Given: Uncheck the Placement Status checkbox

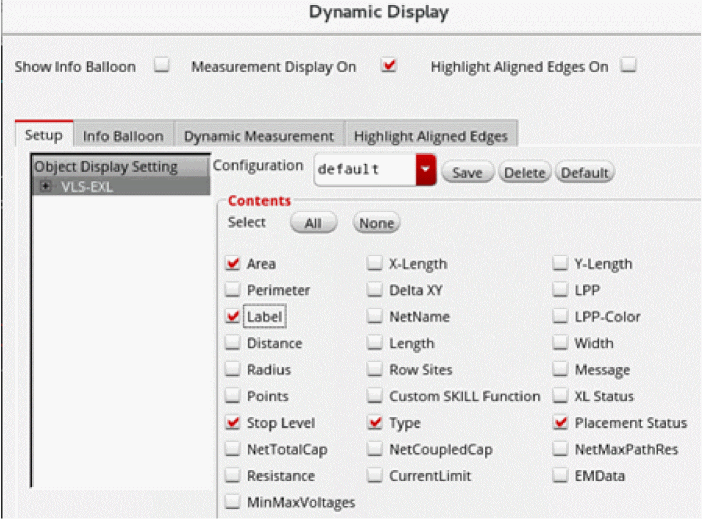Looking at the screenshot, I should click(561, 423).
